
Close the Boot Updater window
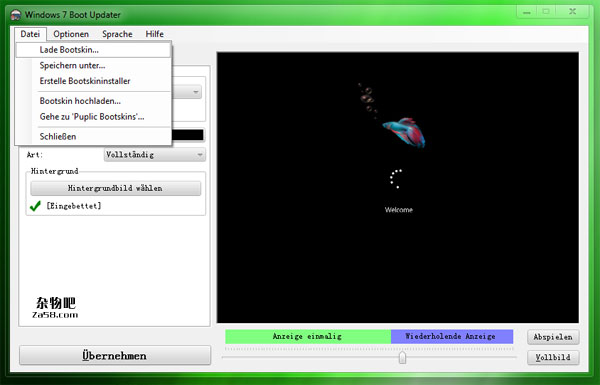tap(572, 12)
